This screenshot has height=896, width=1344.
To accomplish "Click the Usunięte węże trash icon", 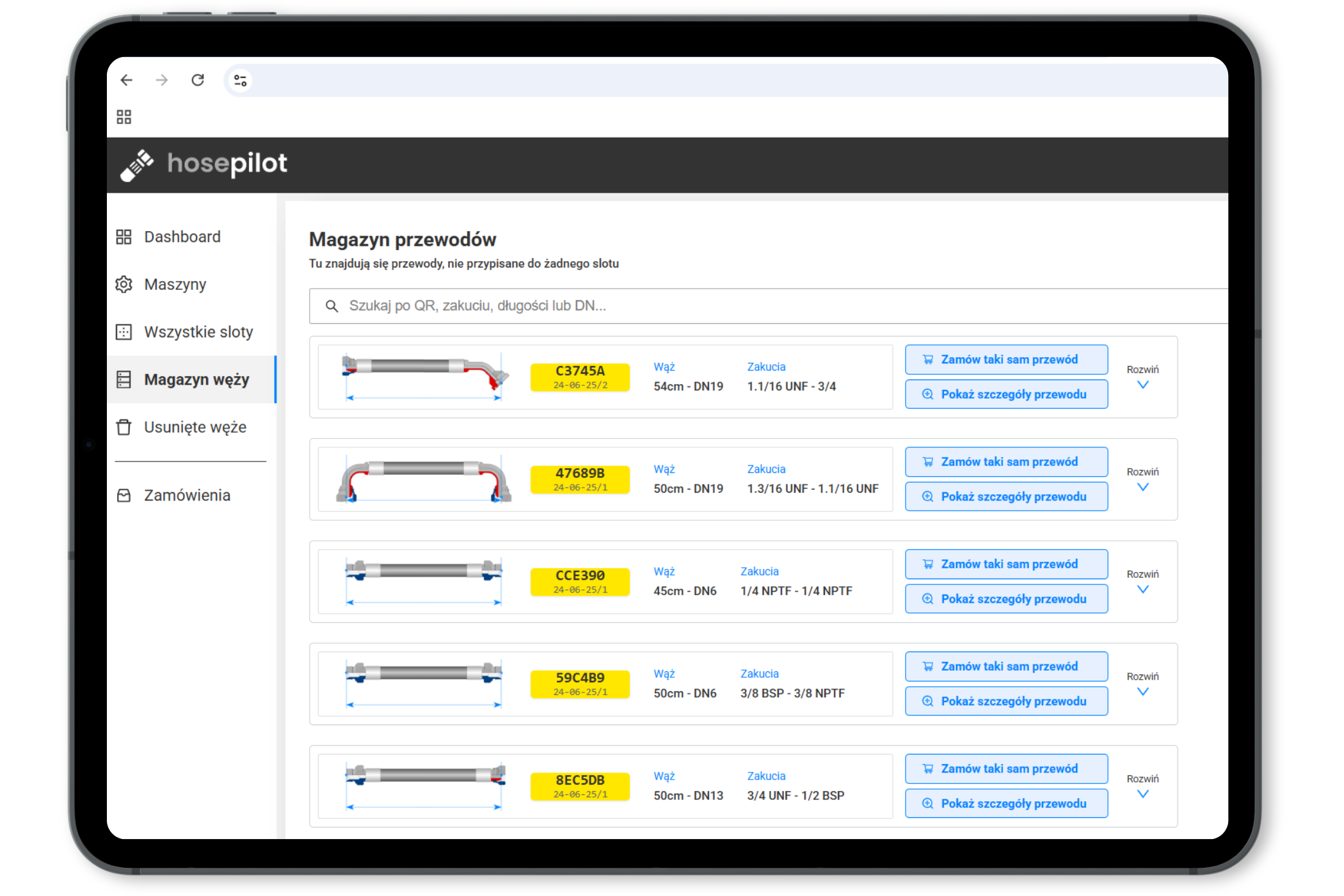I will (x=124, y=427).
